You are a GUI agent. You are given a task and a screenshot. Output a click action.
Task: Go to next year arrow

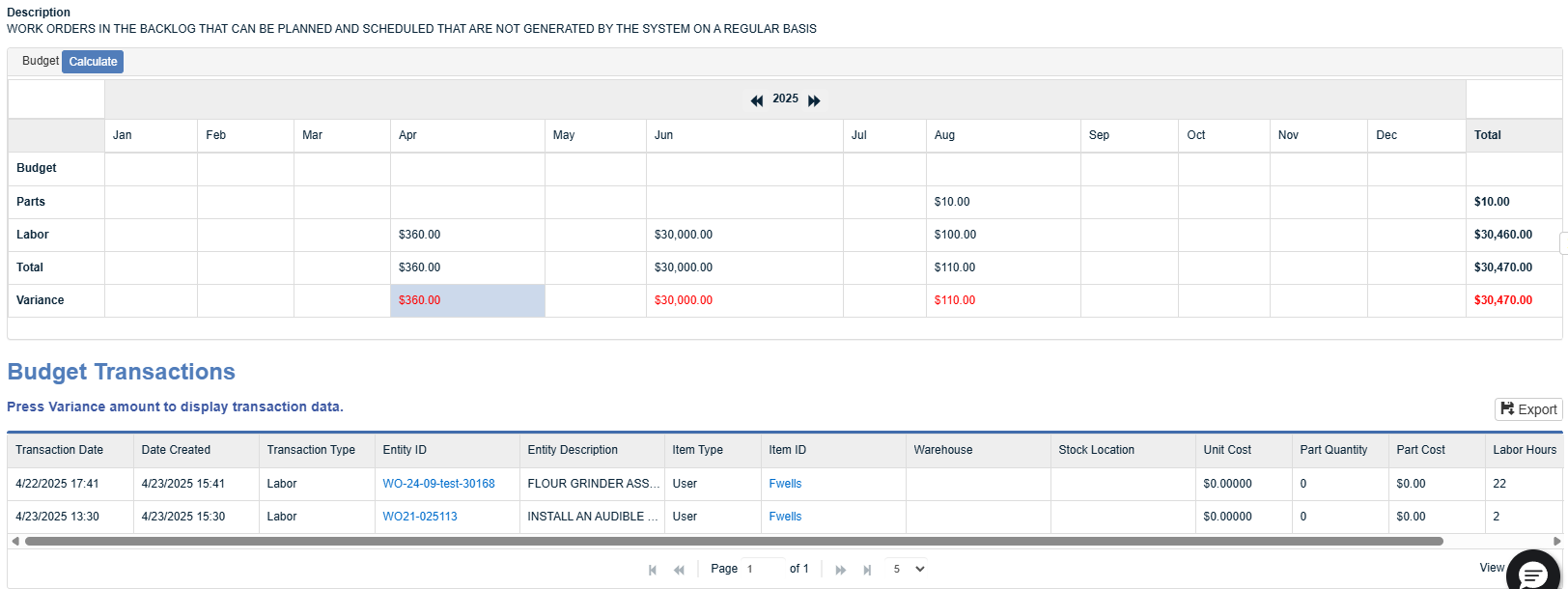pyautogui.click(x=814, y=100)
